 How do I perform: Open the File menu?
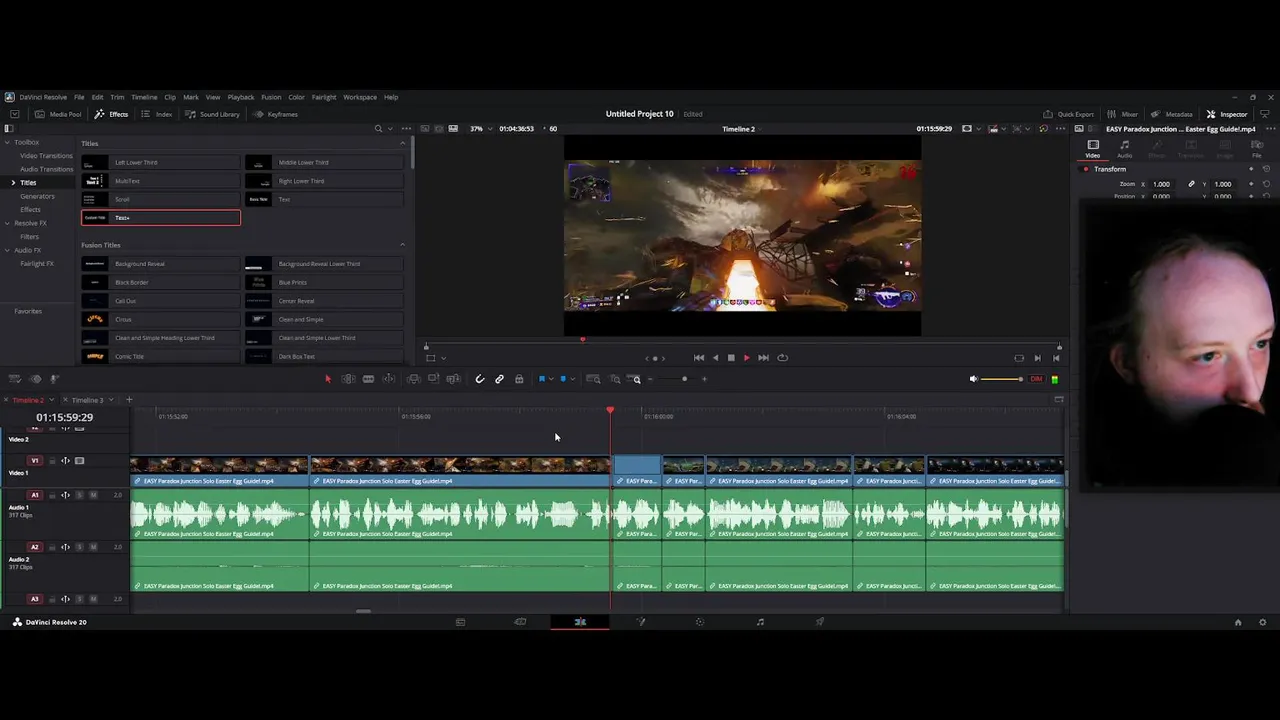point(79,97)
